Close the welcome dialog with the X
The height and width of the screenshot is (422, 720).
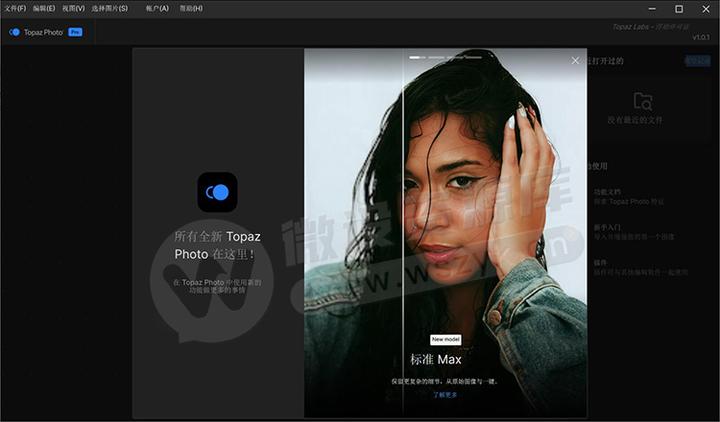click(575, 61)
